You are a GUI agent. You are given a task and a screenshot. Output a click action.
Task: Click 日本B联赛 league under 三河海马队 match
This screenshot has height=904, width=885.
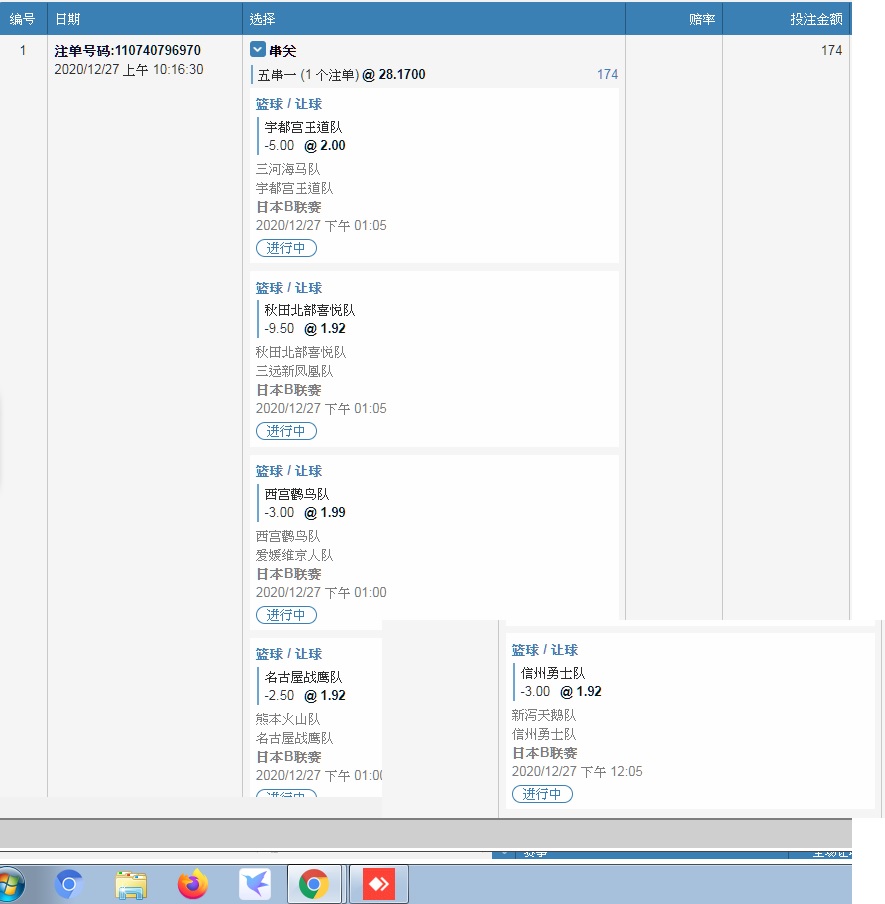(288, 207)
